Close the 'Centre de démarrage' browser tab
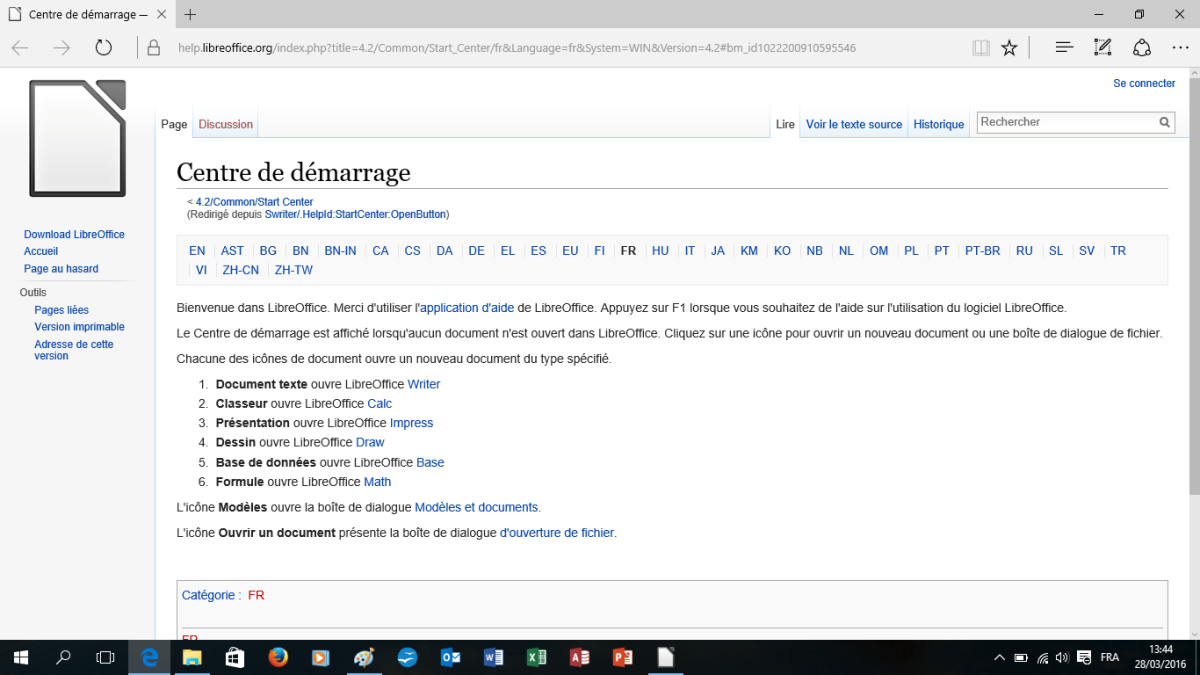 point(160,15)
